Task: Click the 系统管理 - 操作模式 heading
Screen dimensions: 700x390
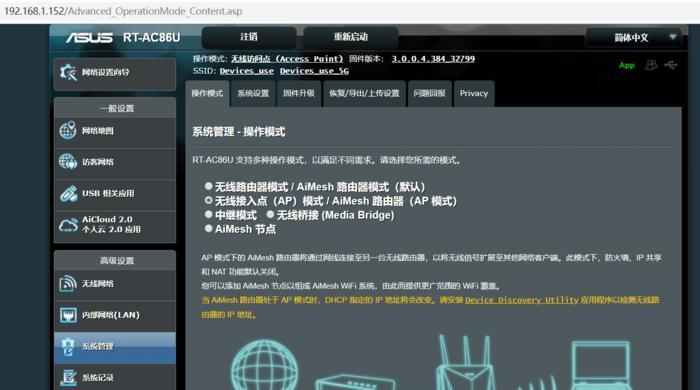Action: [239, 132]
